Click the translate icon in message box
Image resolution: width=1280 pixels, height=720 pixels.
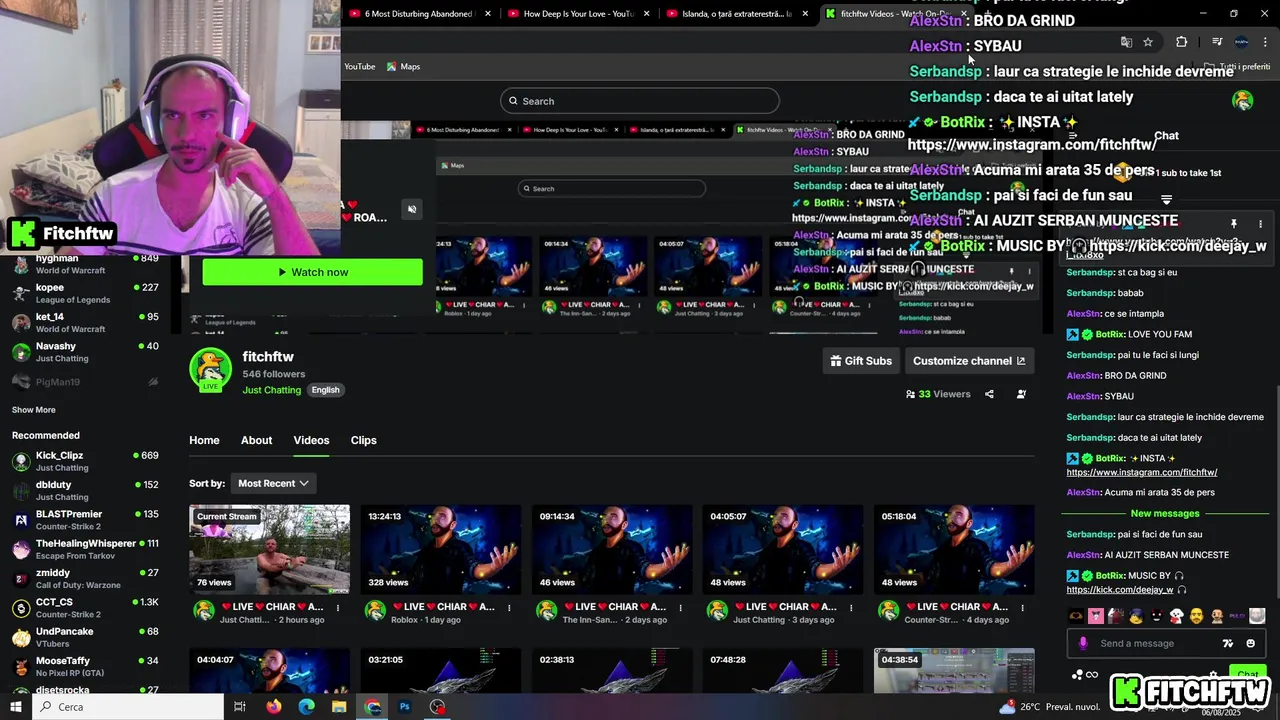[x=1228, y=643]
